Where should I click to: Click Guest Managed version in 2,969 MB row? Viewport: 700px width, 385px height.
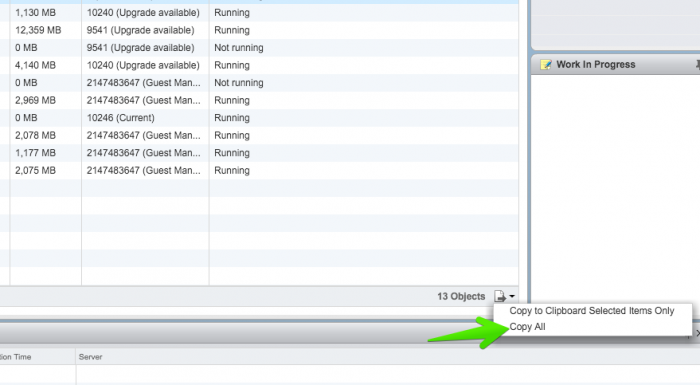(x=144, y=100)
